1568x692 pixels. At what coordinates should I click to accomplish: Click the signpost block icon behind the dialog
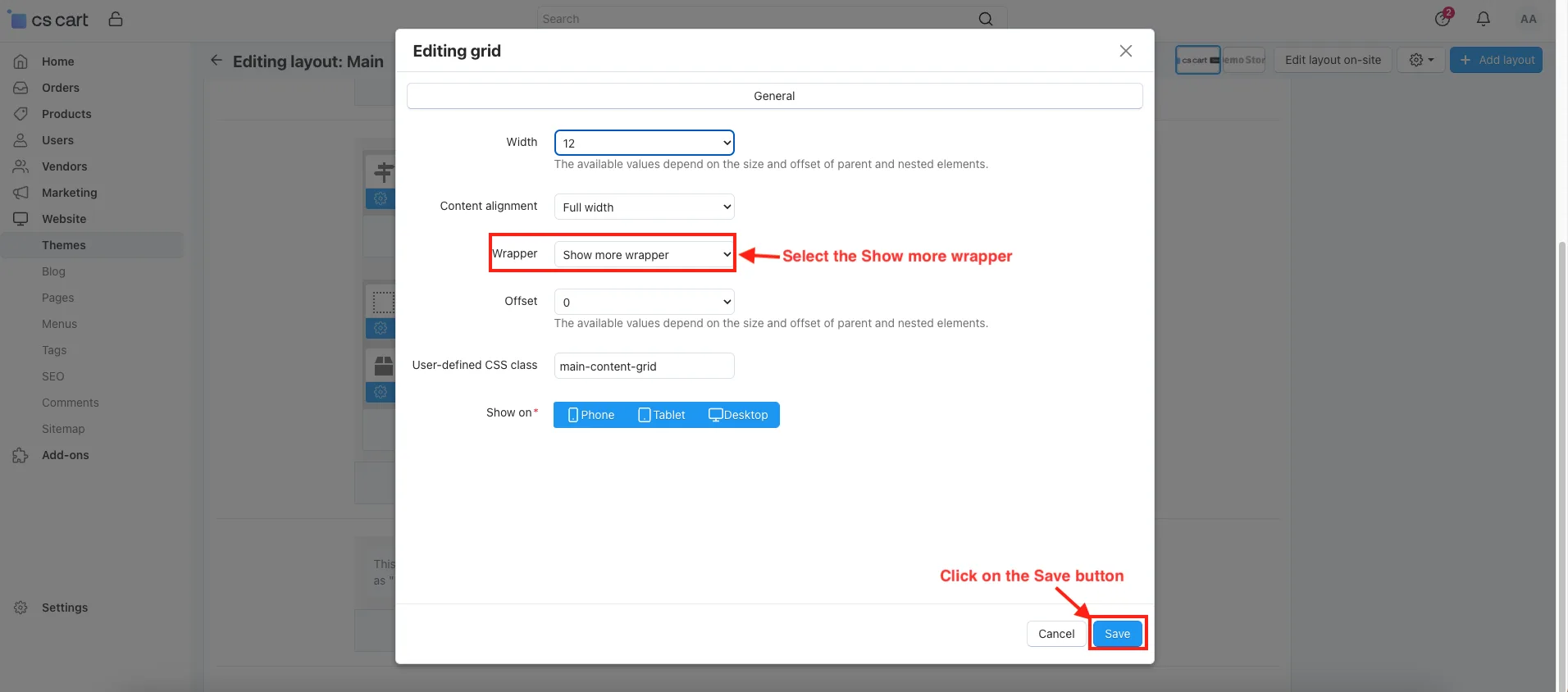[x=384, y=172]
